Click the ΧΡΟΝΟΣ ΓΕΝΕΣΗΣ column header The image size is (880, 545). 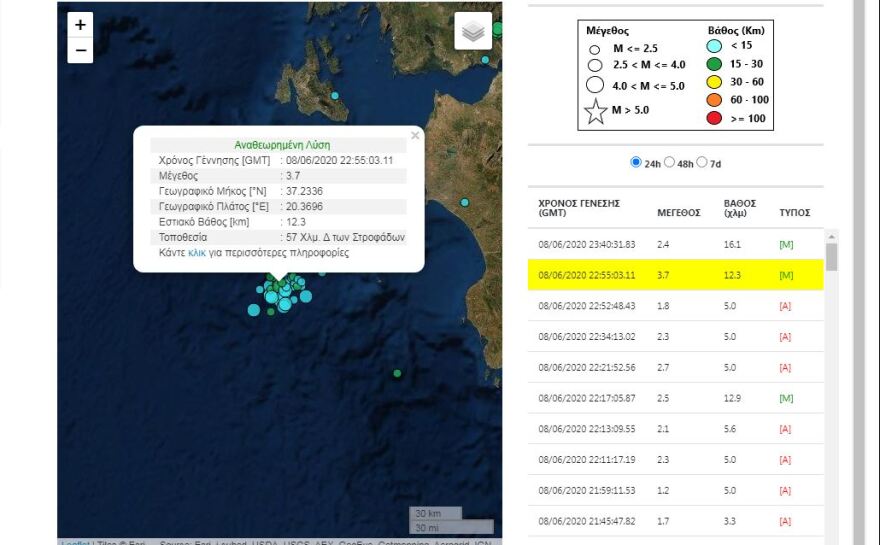coord(579,208)
